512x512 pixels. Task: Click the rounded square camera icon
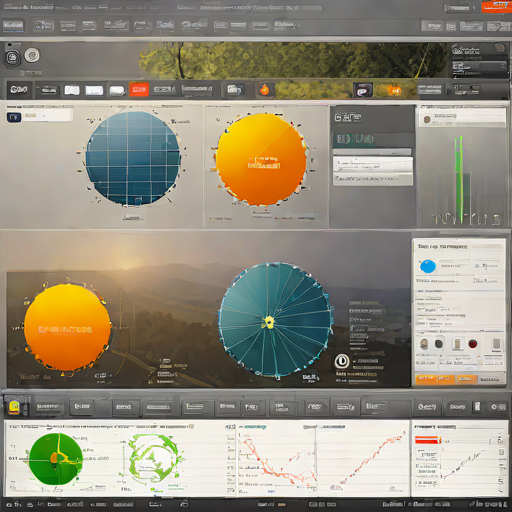click(x=13, y=58)
